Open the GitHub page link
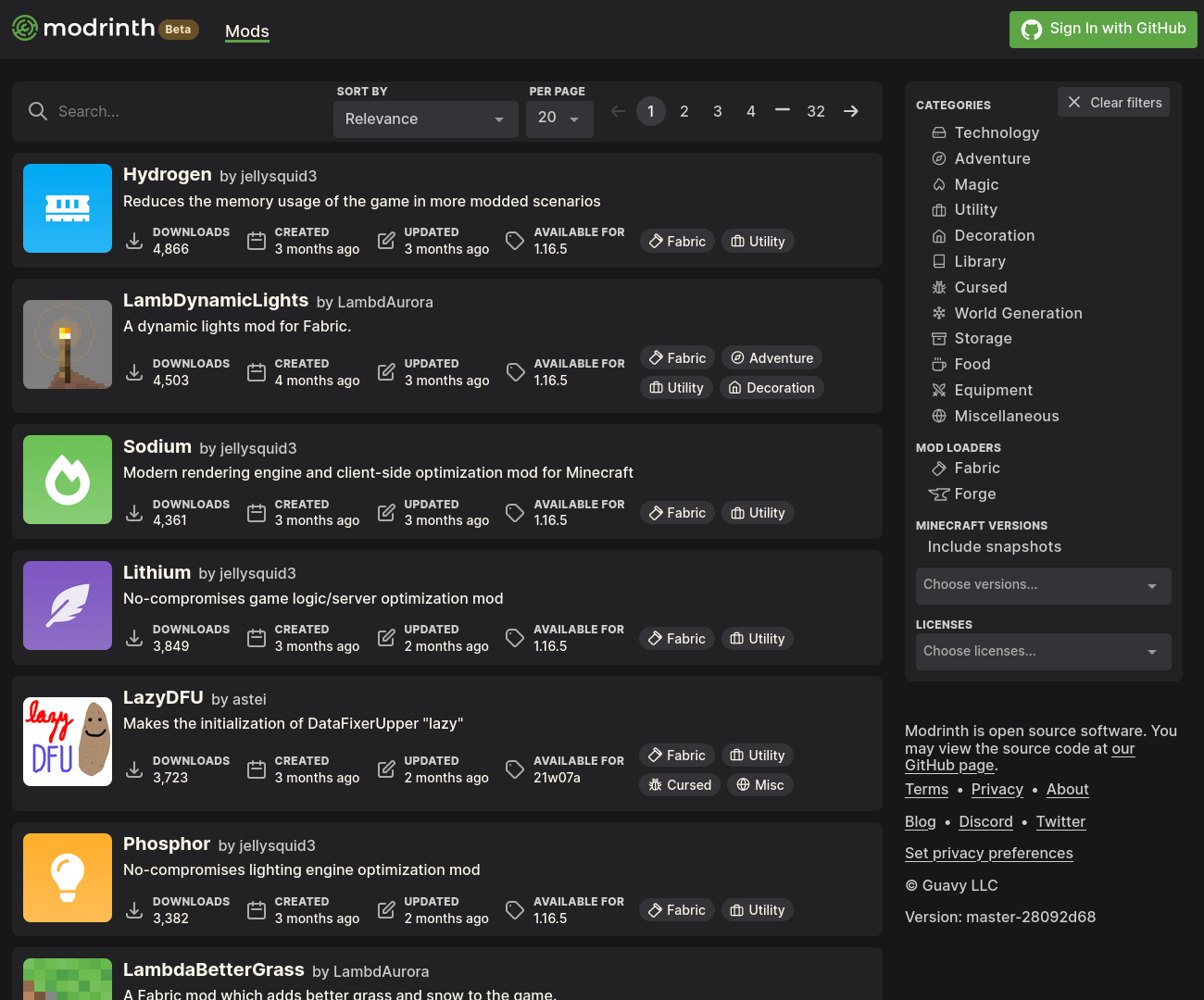The image size is (1204, 1000). pyautogui.click(x=1020, y=756)
